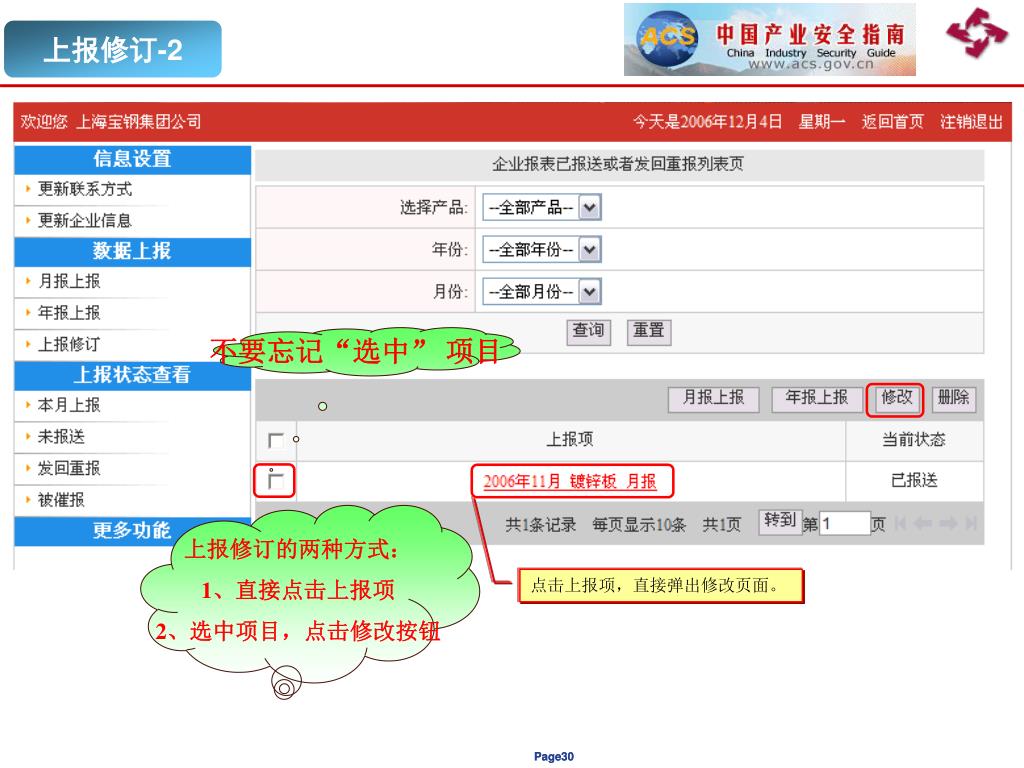This screenshot has height=768, width=1024.
Task: Click the orange bullet next to 未报送
Action: (x=28, y=437)
